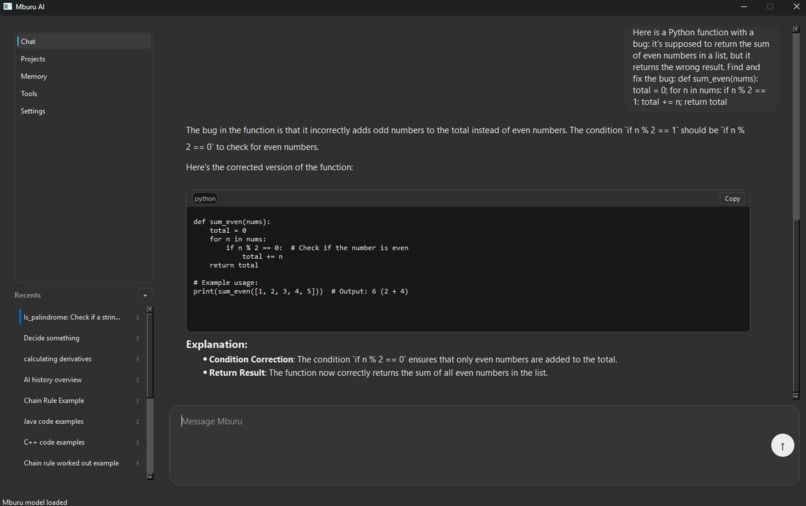Copy the python code block
Screen dimensions: 806x506
pos(732,198)
